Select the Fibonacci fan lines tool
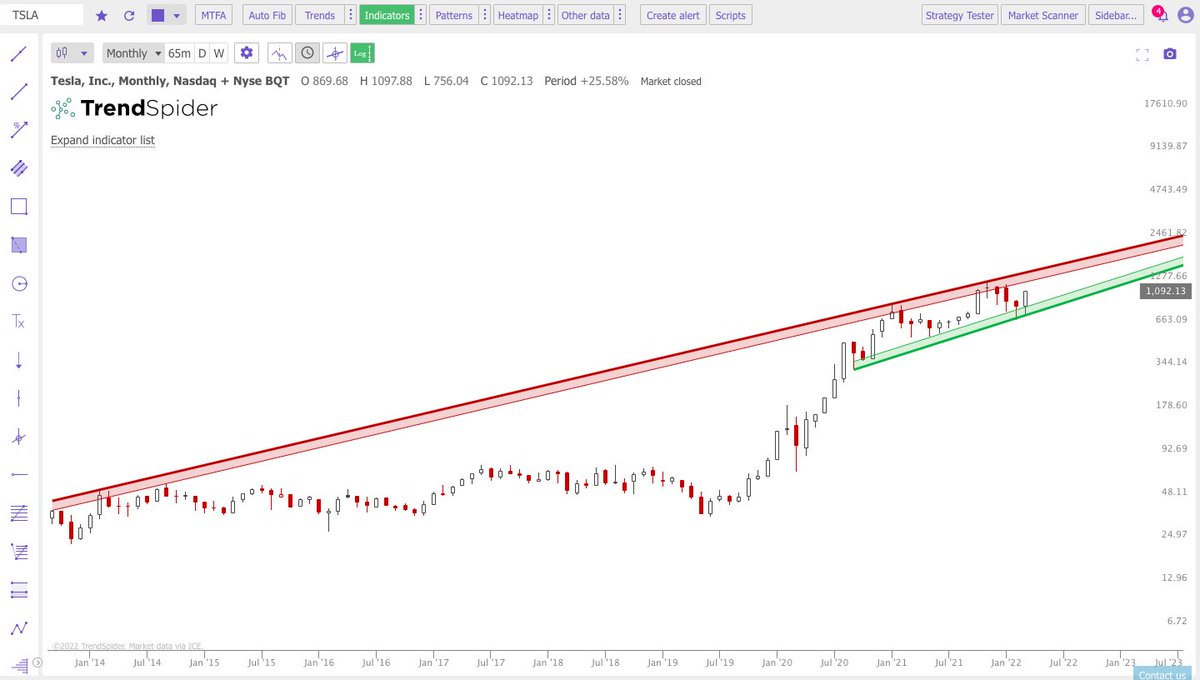Screen dimensions: 1200x680 (18, 551)
